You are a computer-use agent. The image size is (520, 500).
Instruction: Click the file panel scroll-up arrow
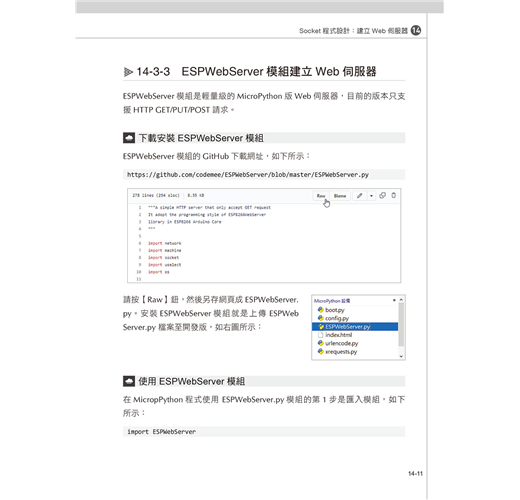[x=401, y=300]
